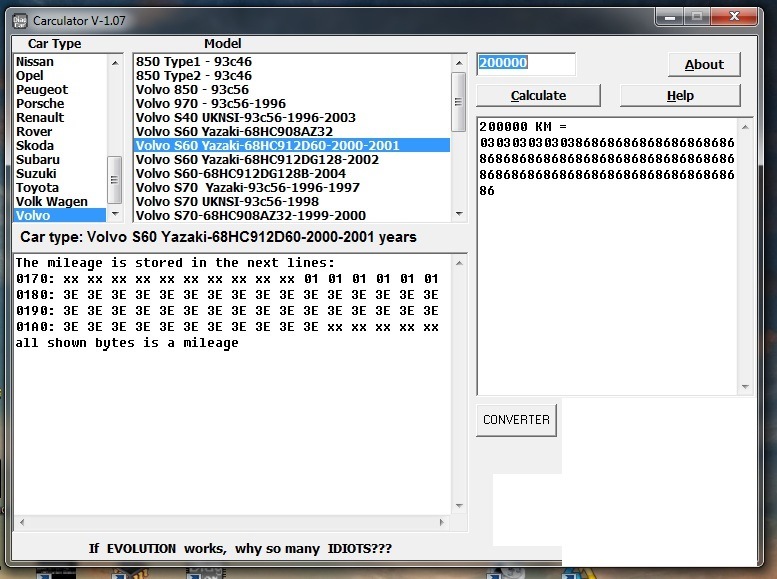
Task: Pick Skoda from Car Type list
Action: [x=60, y=145]
